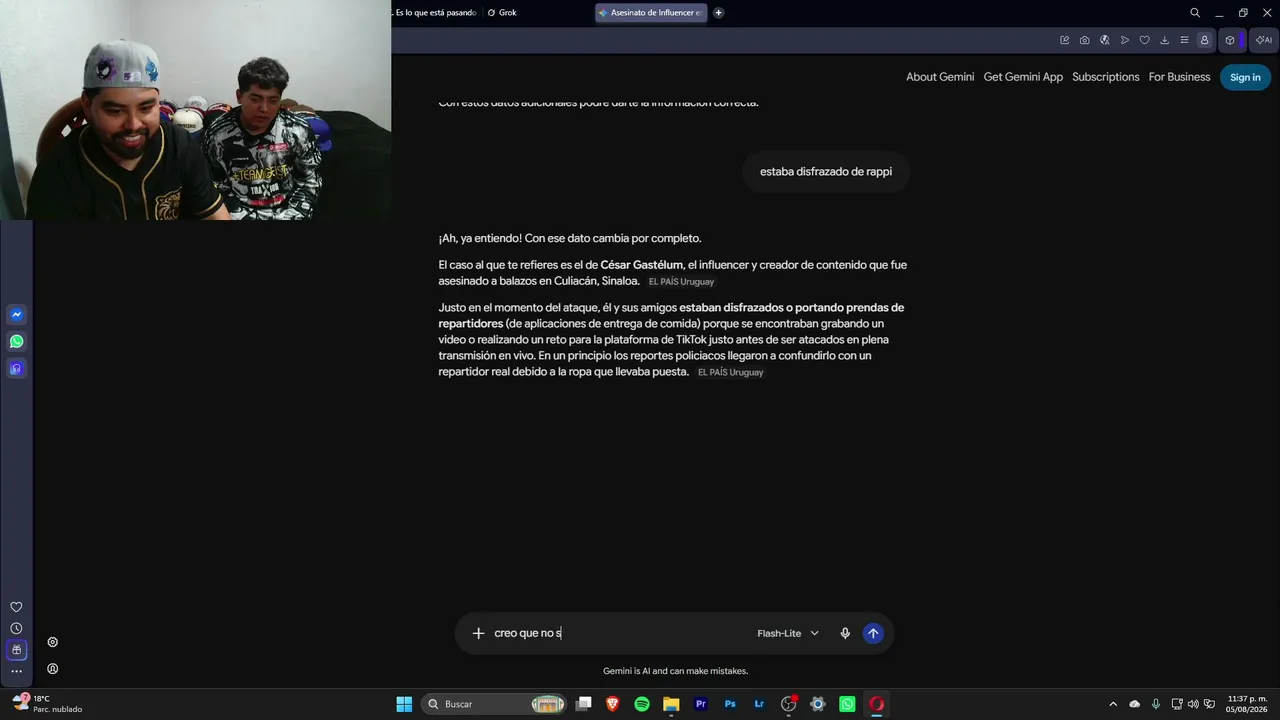Click the translate page globe icon
This screenshot has height=720, width=1280.
(x=1105, y=40)
